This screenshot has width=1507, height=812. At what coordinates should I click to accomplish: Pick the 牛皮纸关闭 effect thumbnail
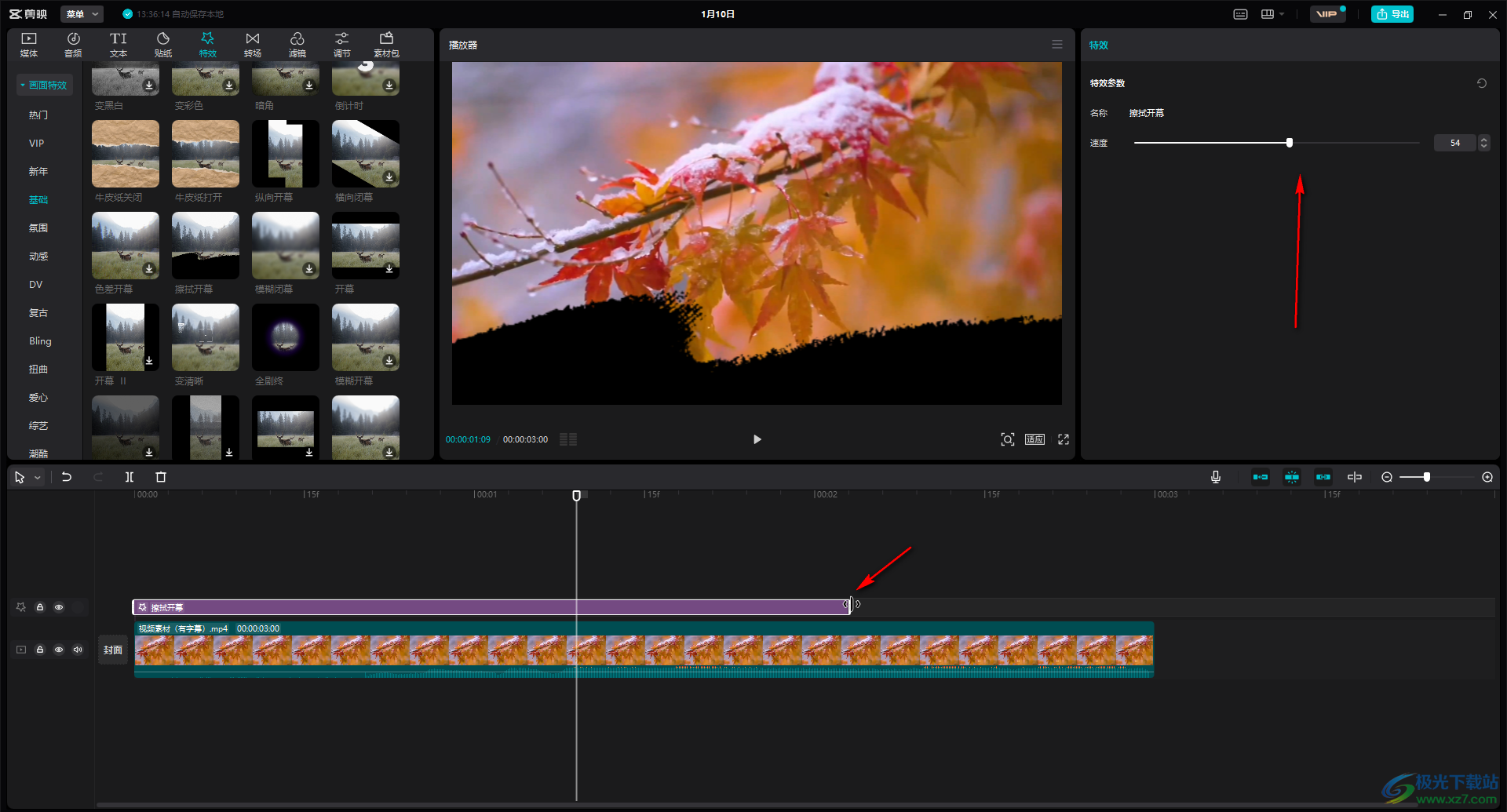click(126, 154)
